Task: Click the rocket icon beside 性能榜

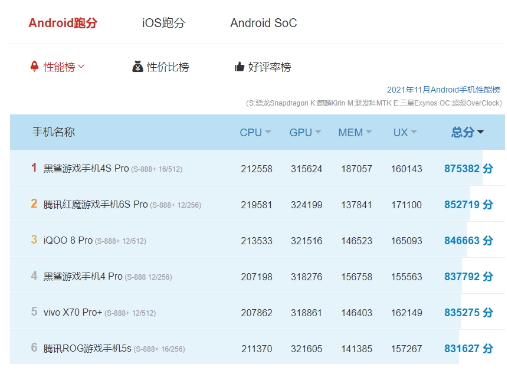Action: pyautogui.click(x=34, y=66)
